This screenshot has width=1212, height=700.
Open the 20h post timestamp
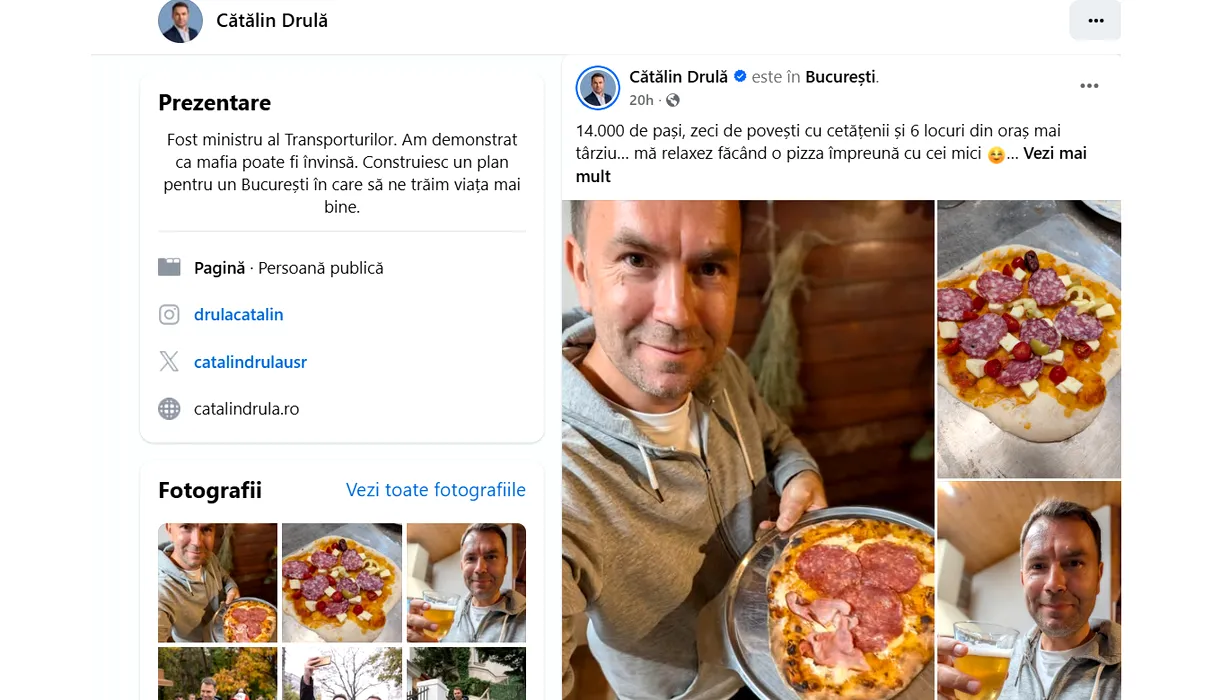641,100
